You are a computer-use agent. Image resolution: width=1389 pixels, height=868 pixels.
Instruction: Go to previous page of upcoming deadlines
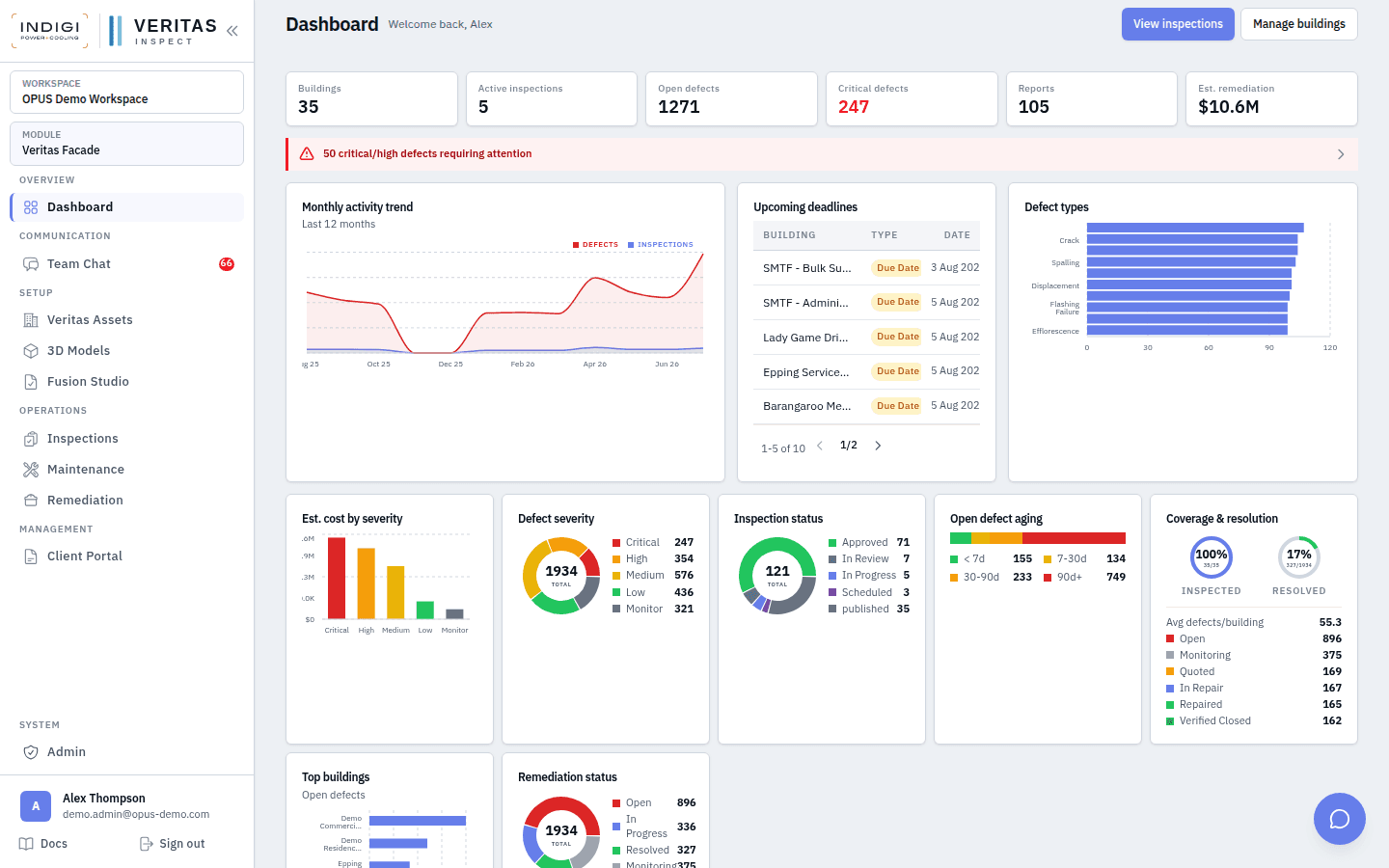[x=820, y=446]
